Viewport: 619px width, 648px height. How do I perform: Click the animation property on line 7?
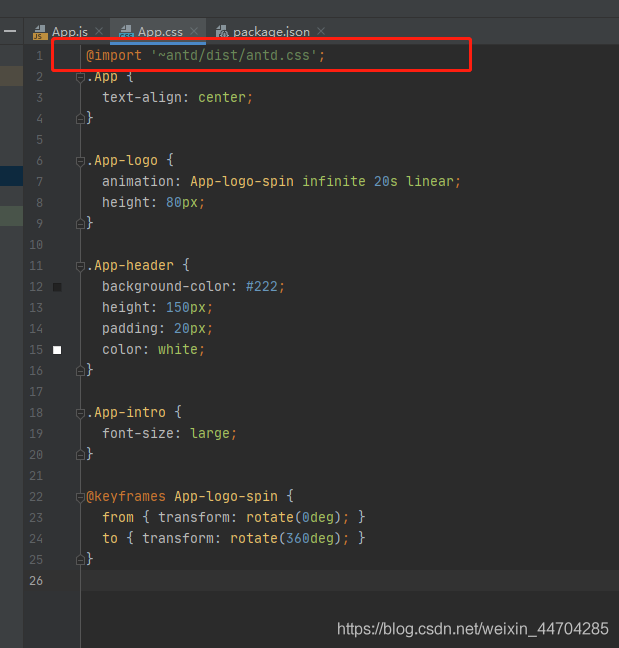(x=138, y=182)
